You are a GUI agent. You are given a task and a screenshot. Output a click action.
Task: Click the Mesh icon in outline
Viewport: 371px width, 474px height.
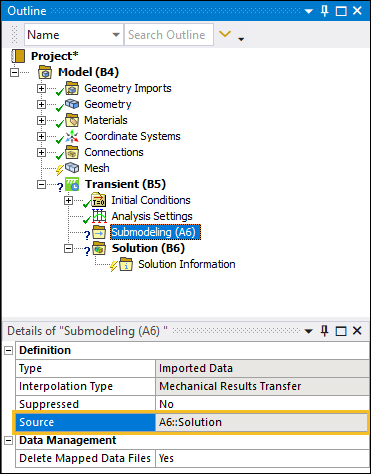(x=72, y=168)
